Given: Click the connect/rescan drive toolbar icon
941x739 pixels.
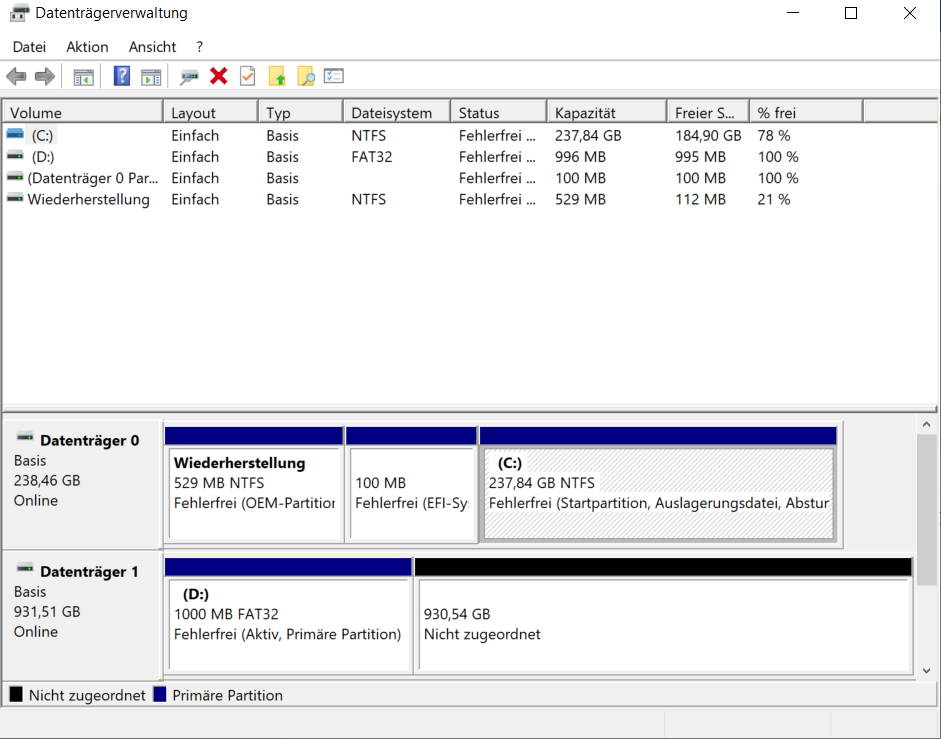Looking at the screenshot, I should (189, 77).
